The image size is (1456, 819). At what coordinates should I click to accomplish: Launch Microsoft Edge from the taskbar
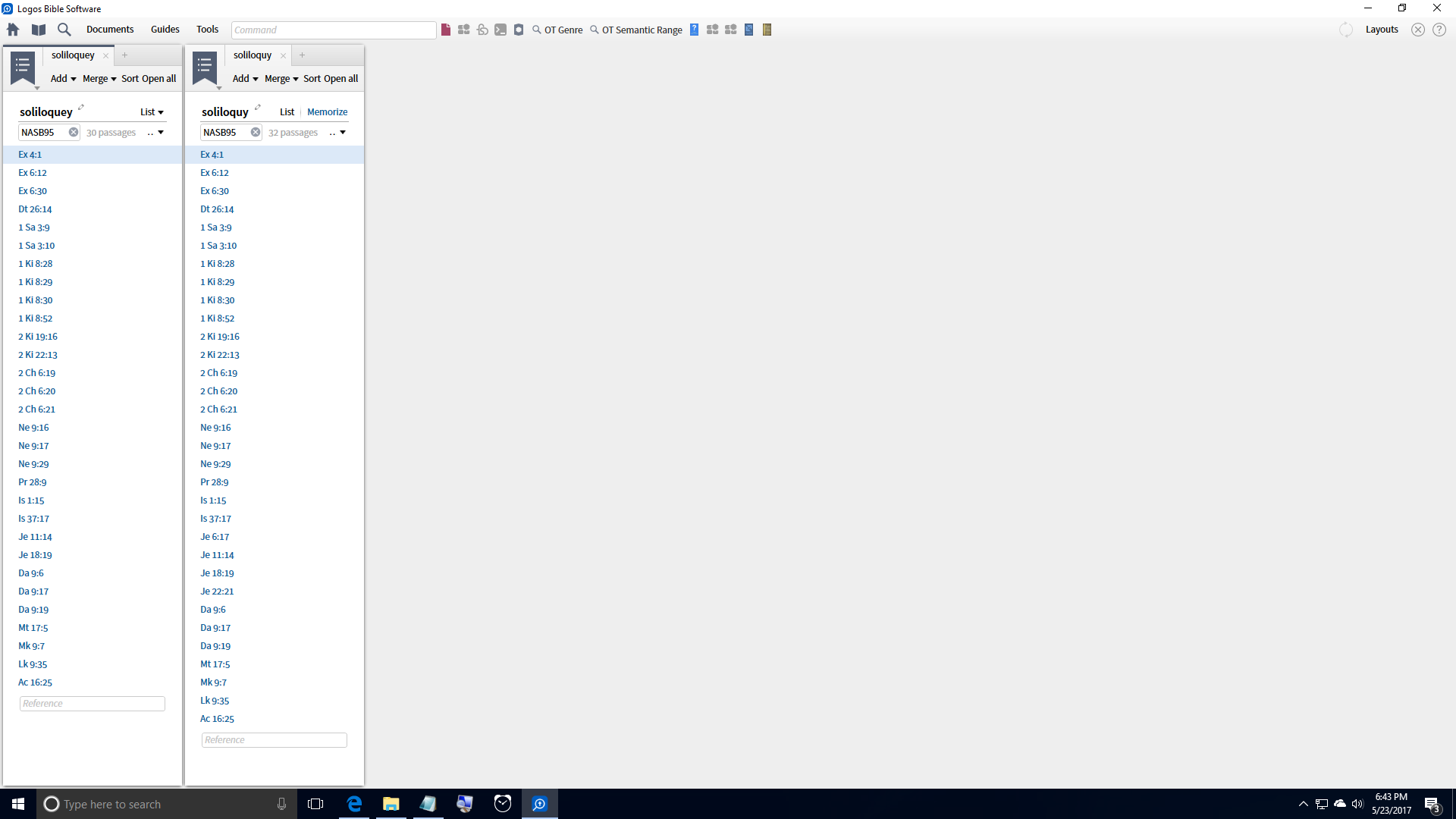(354, 804)
